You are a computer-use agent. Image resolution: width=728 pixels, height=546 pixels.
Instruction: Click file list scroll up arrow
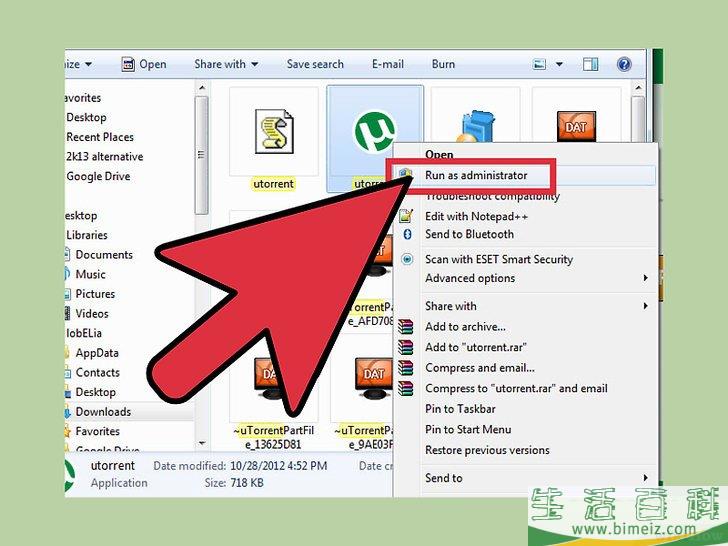point(638,87)
